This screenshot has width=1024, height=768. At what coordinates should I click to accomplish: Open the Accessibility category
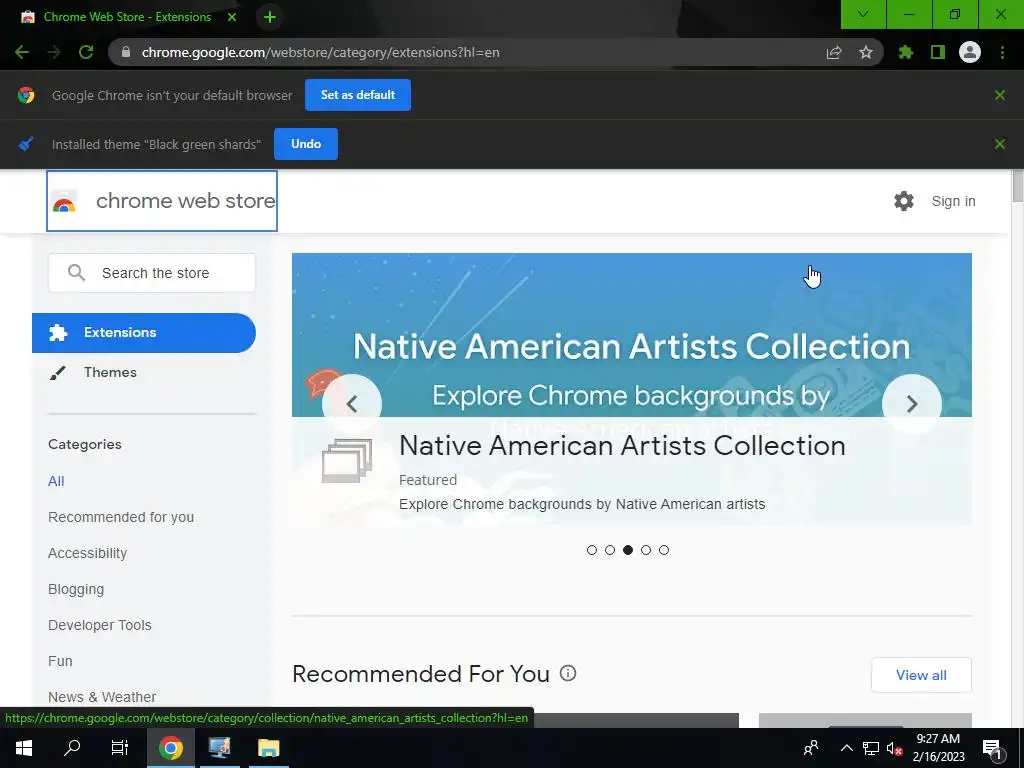point(88,553)
